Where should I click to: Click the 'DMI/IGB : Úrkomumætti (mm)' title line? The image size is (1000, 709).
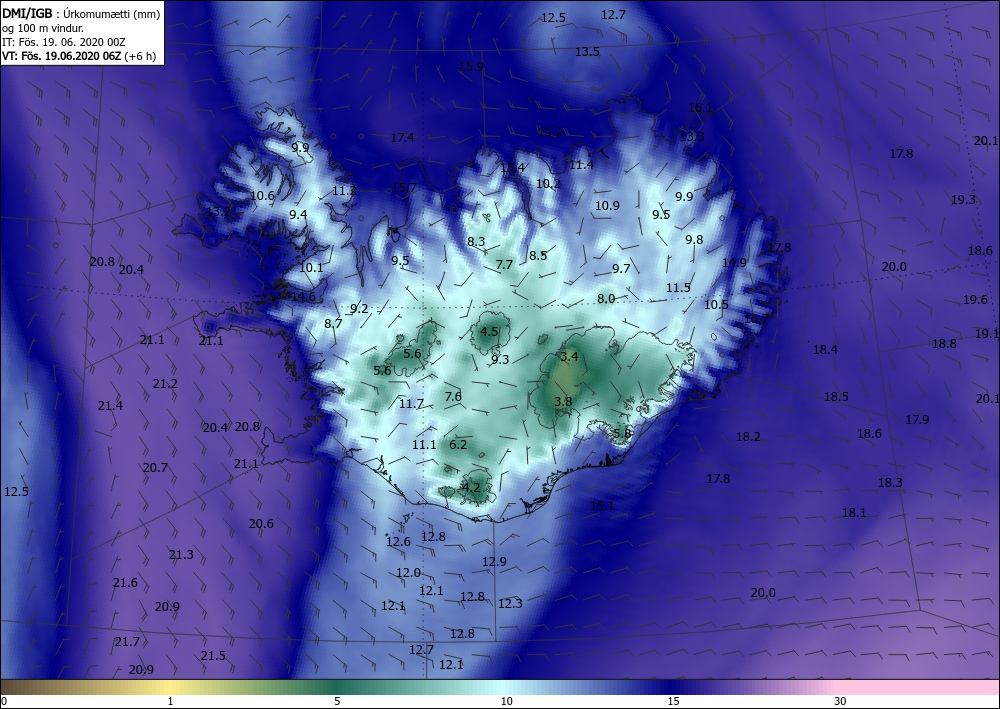[x=81, y=14]
